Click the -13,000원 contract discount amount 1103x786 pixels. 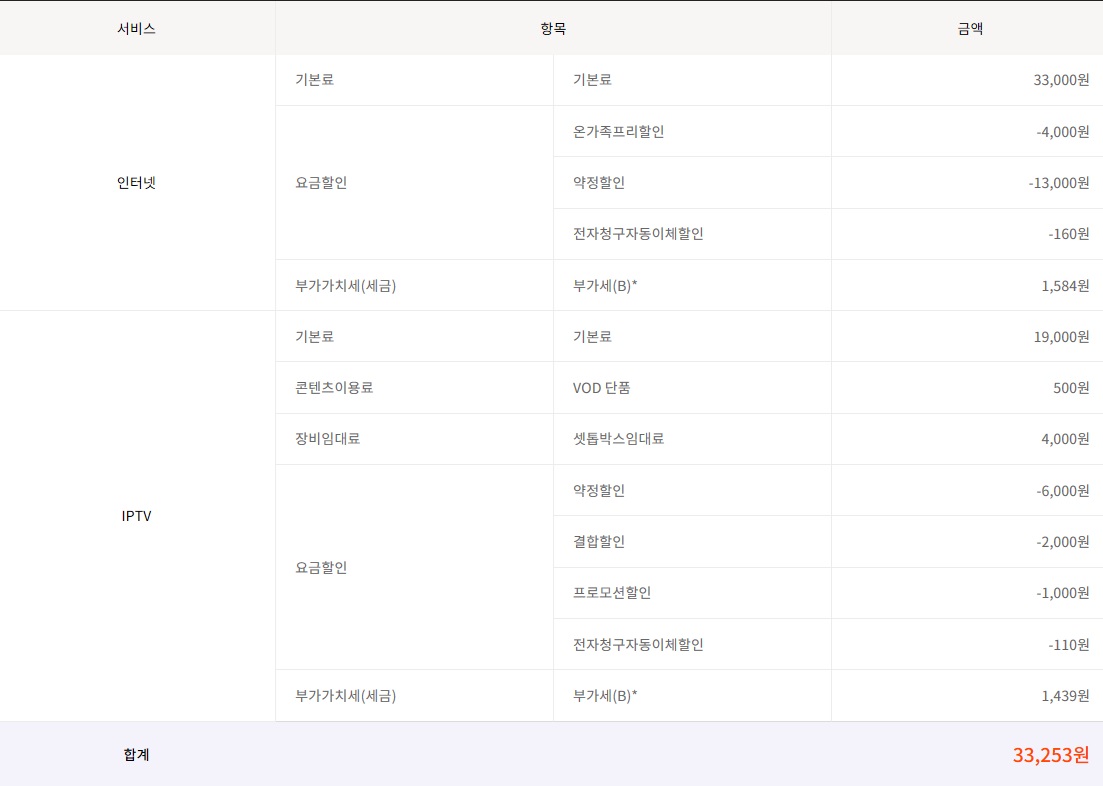point(1058,183)
